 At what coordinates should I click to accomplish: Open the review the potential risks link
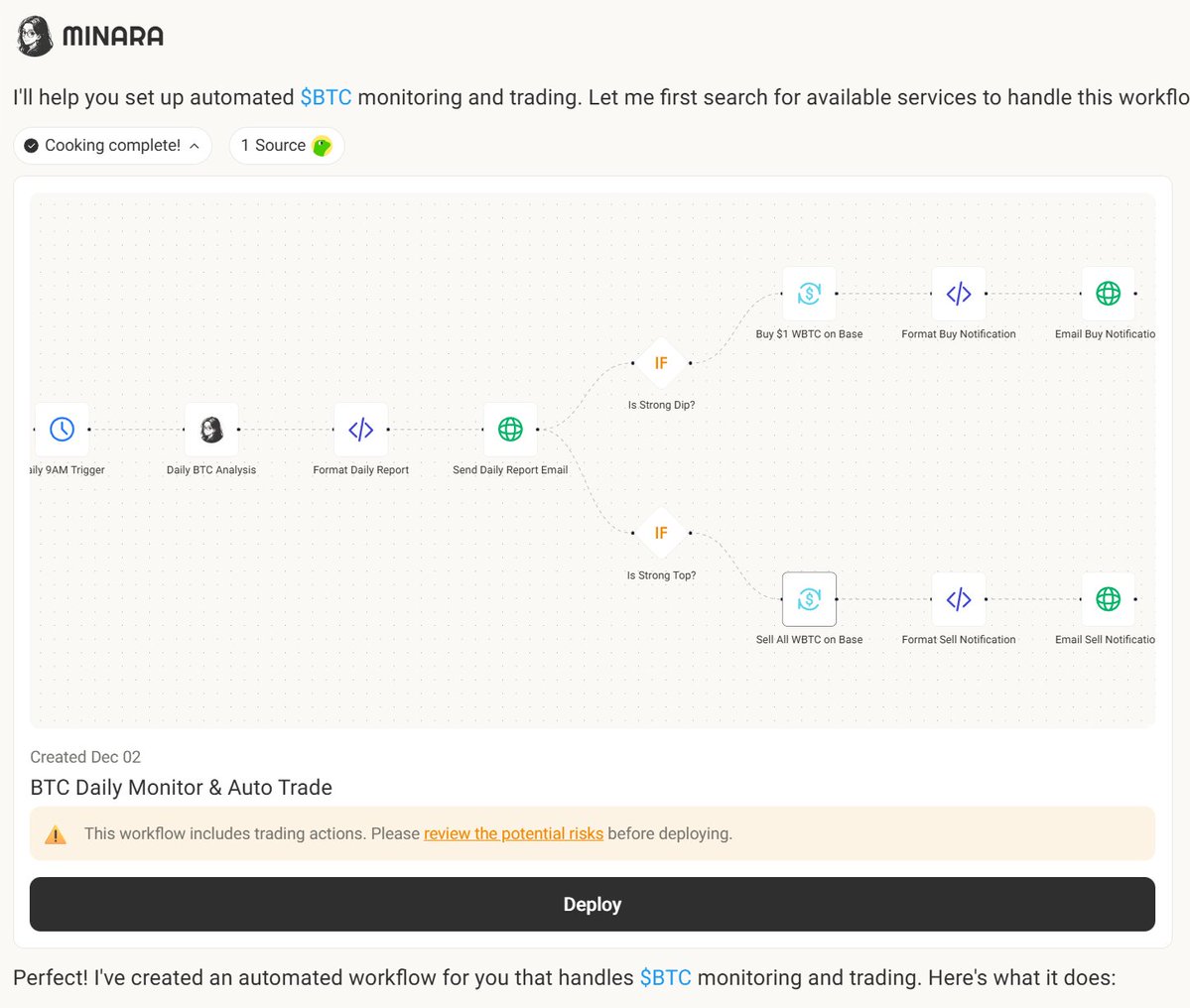514,833
